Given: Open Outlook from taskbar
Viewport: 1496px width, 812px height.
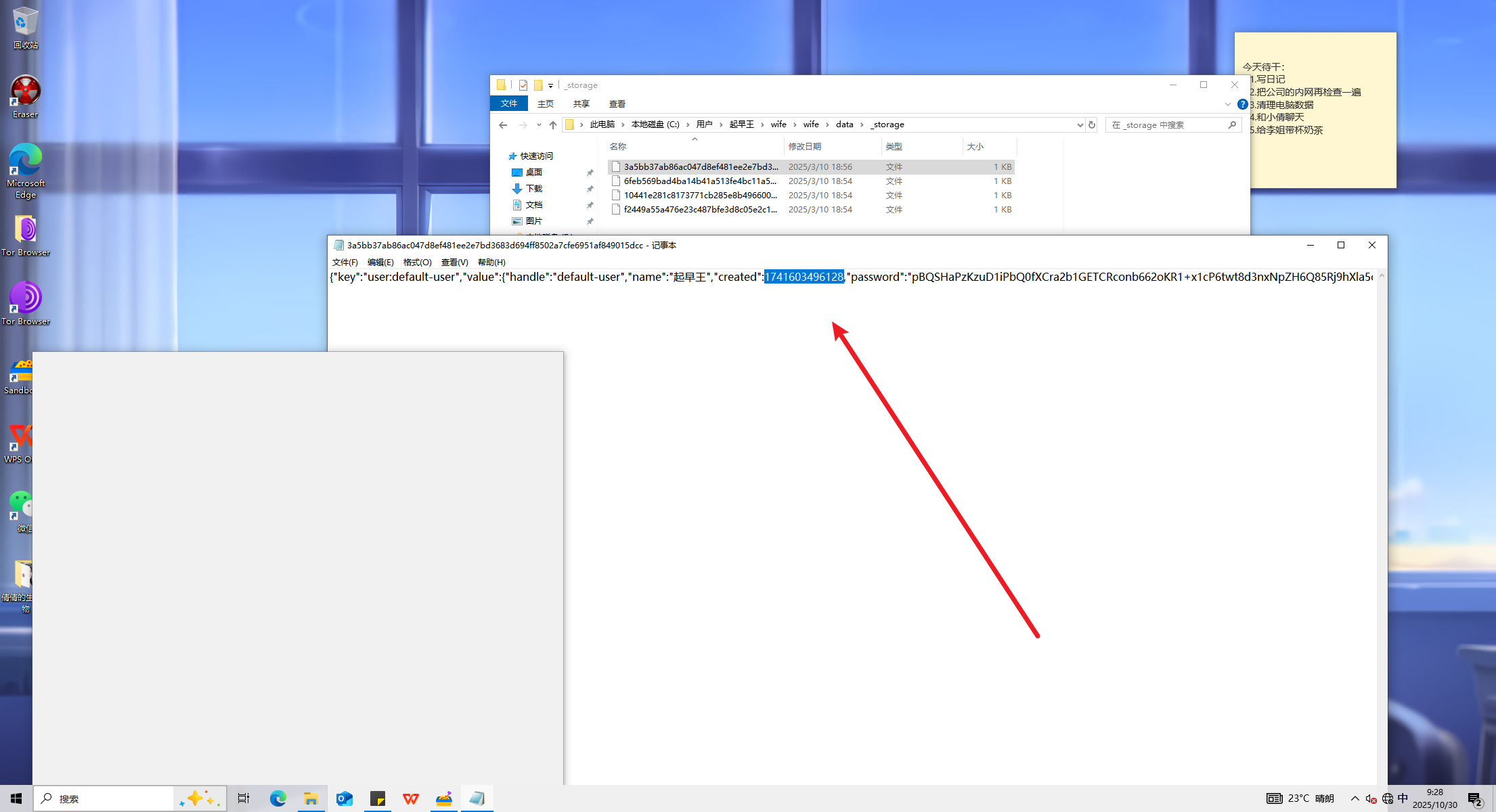Looking at the screenshot, I should [345, 798].
